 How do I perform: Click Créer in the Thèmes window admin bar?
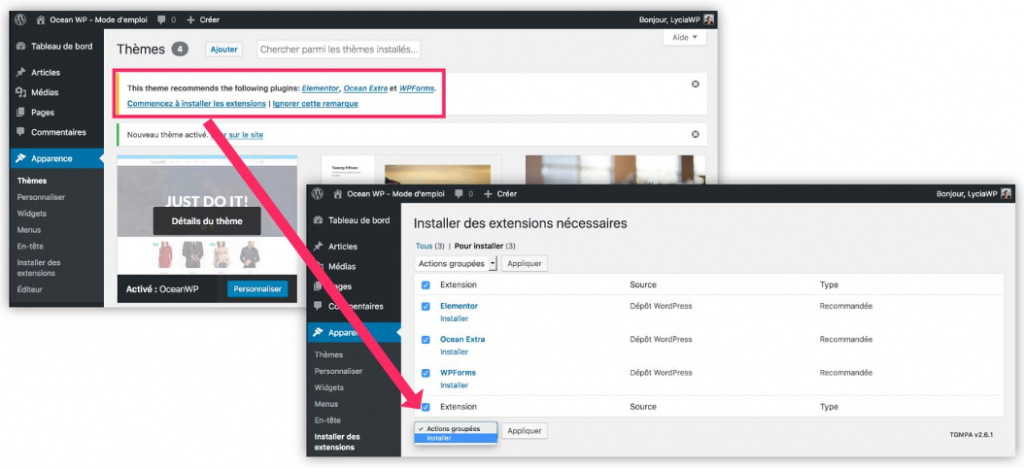pyautogui.click(x=203, y=20)
